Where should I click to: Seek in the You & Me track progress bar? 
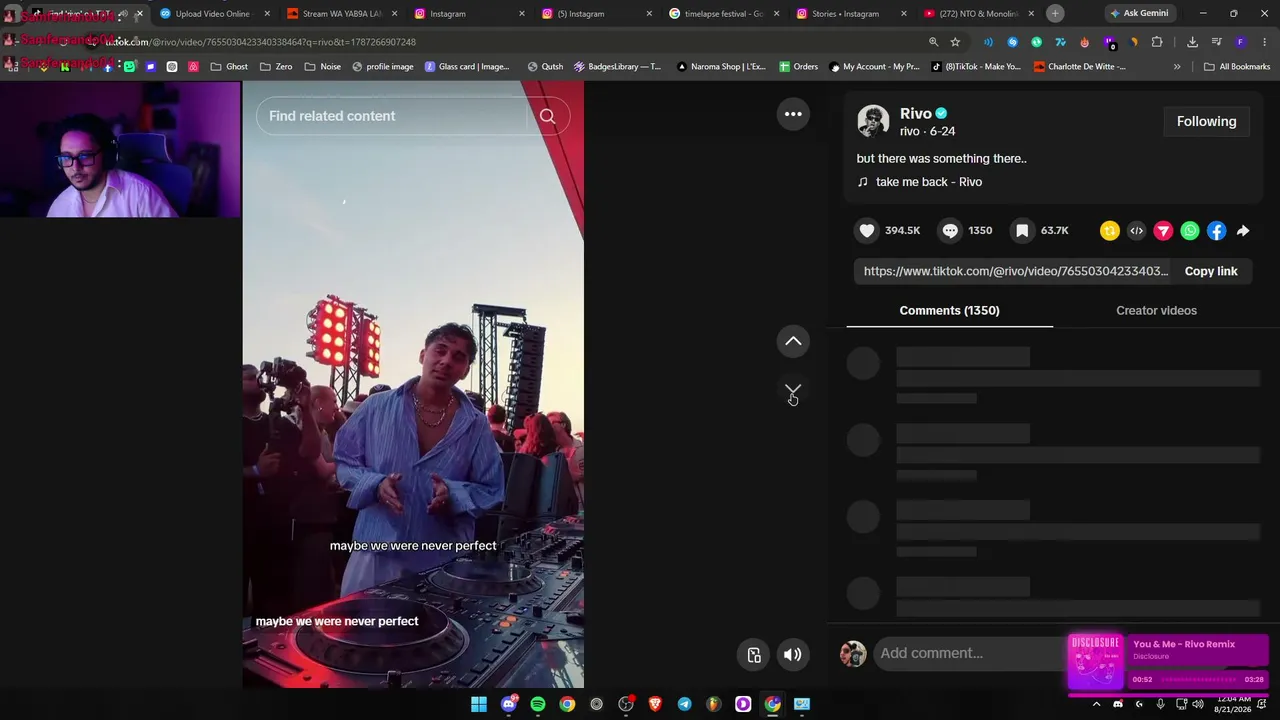point(1198,680)
